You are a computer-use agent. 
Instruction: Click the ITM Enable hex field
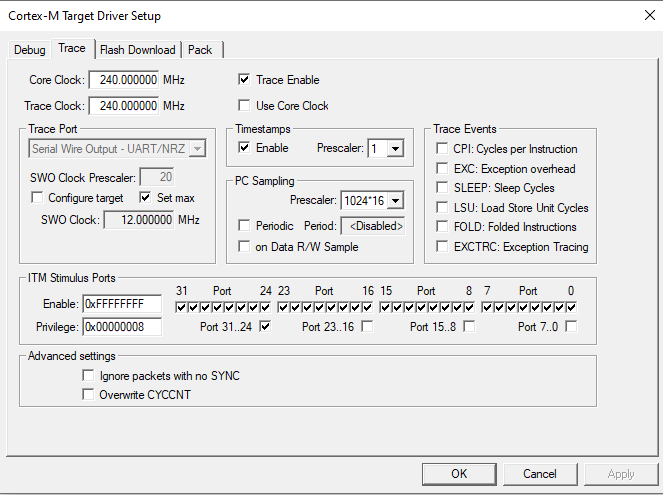(122, 304)
